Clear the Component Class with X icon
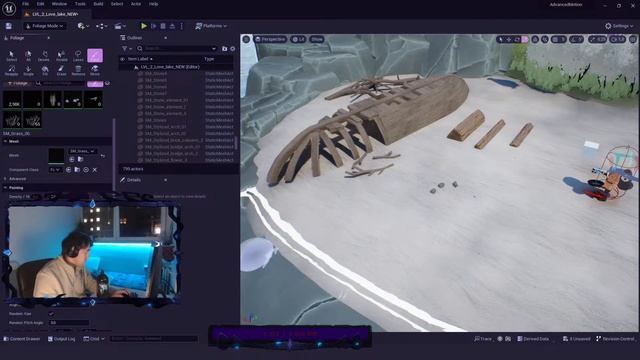Screen dimensions: 640x360 (95, 169)
